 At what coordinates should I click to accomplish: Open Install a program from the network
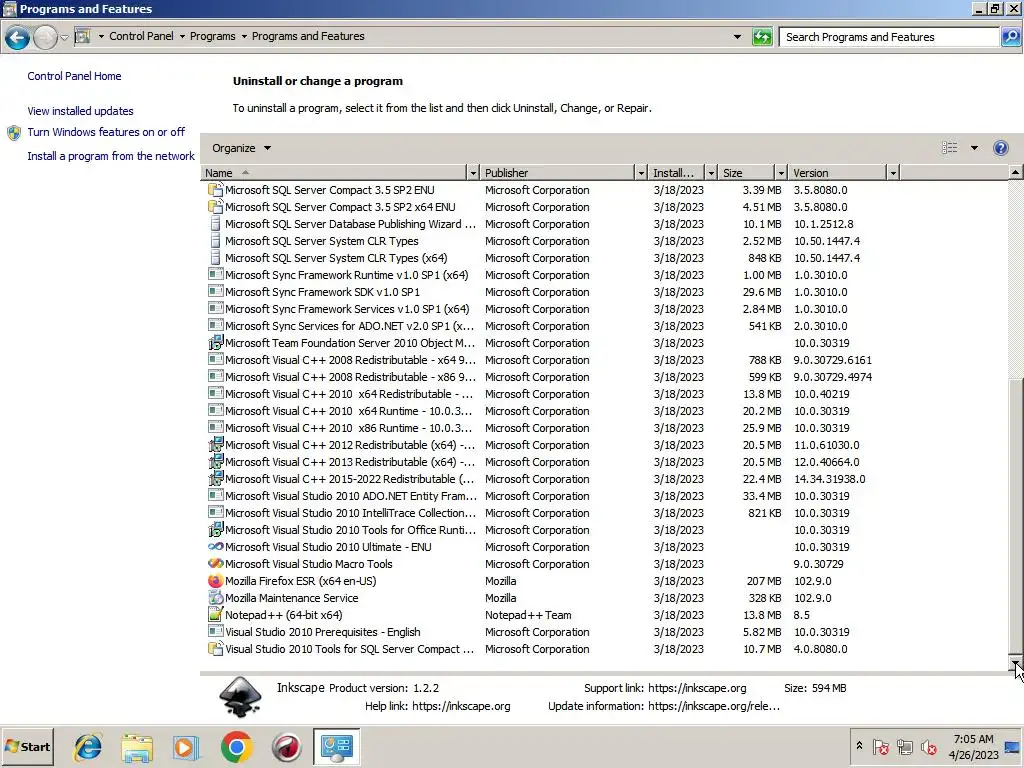tap(111, 156)
